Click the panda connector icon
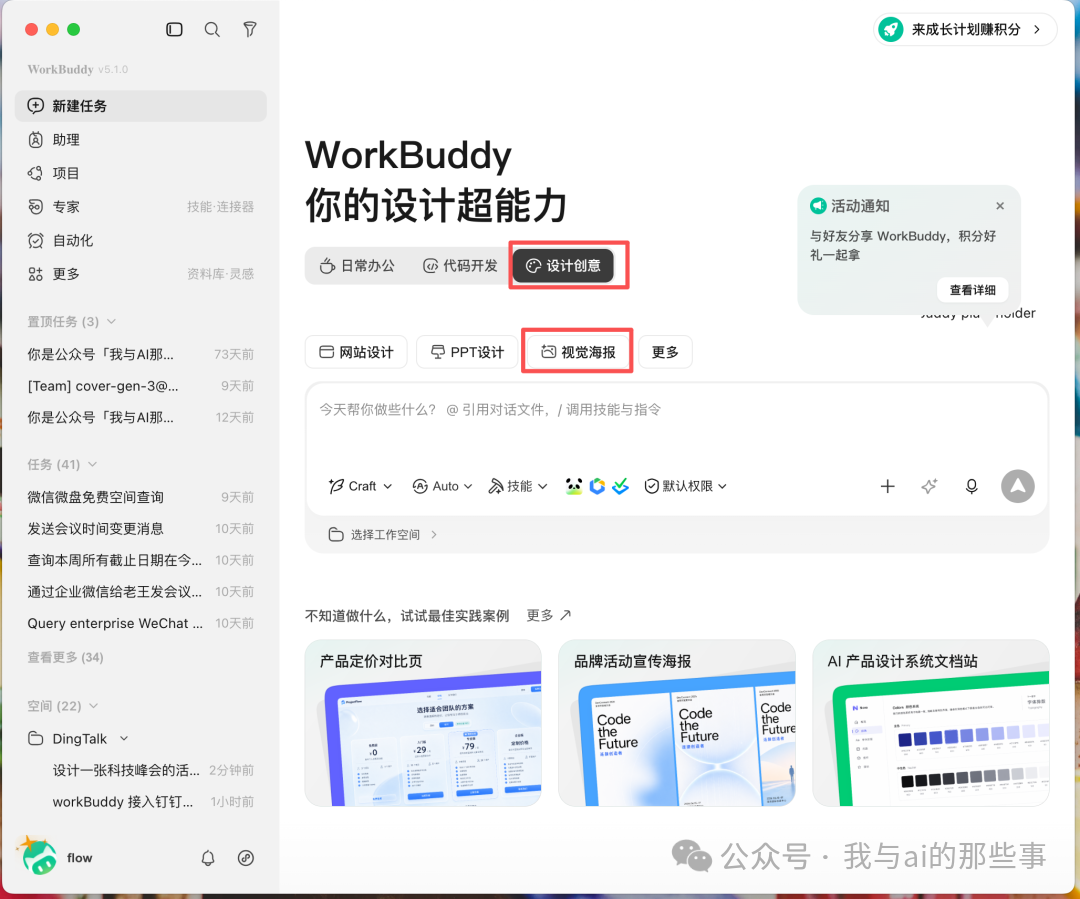1080x899 pixels. pos(574,486)
